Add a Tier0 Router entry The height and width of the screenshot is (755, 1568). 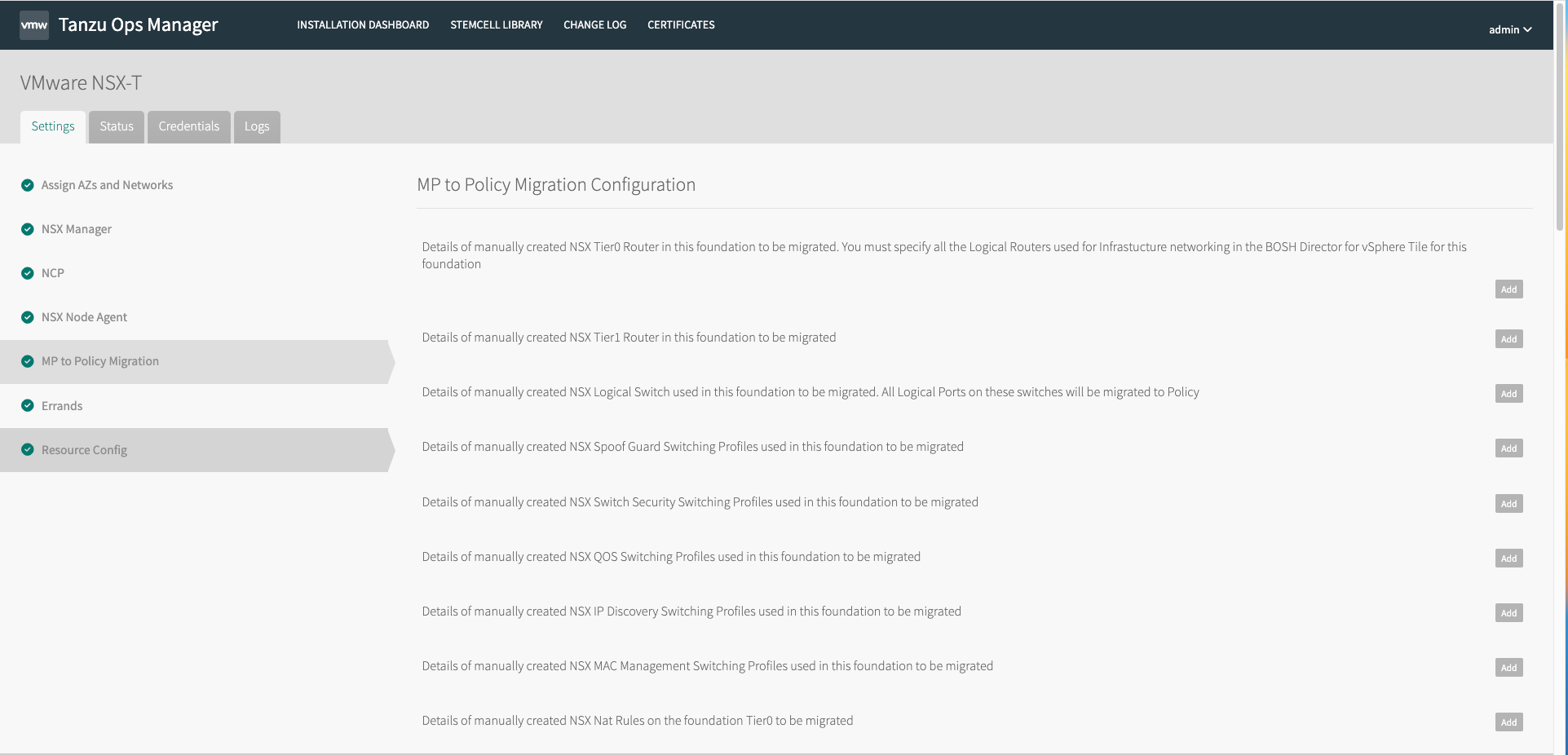point(1508,289)
